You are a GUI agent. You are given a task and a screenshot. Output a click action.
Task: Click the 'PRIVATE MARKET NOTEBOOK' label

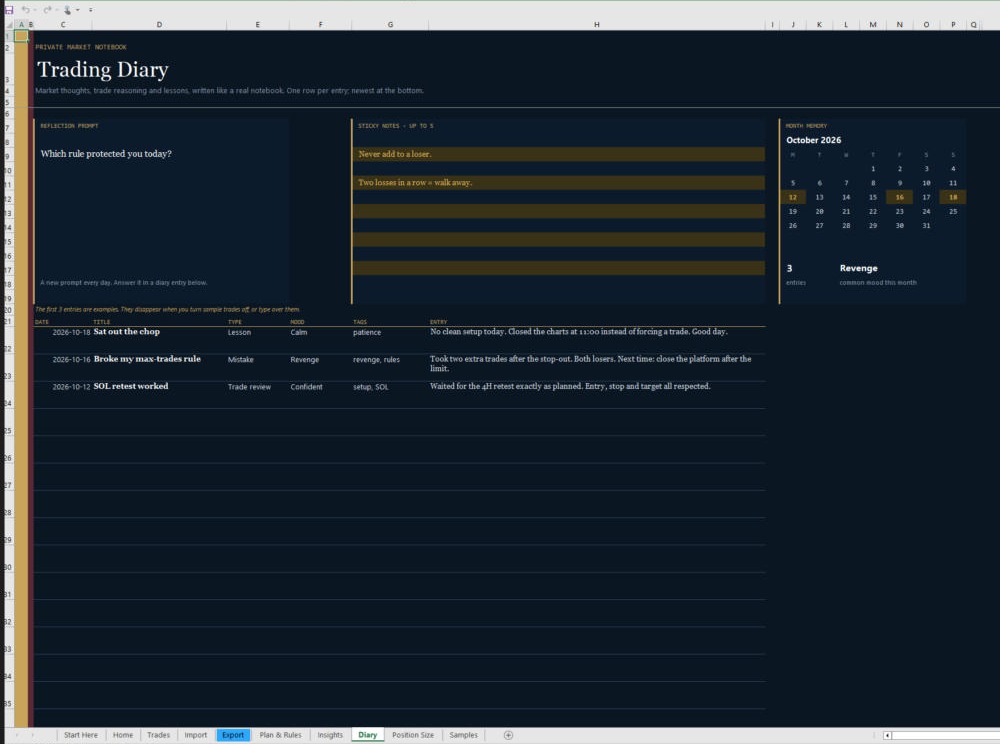pyautogui.click(x=81, y=47)
